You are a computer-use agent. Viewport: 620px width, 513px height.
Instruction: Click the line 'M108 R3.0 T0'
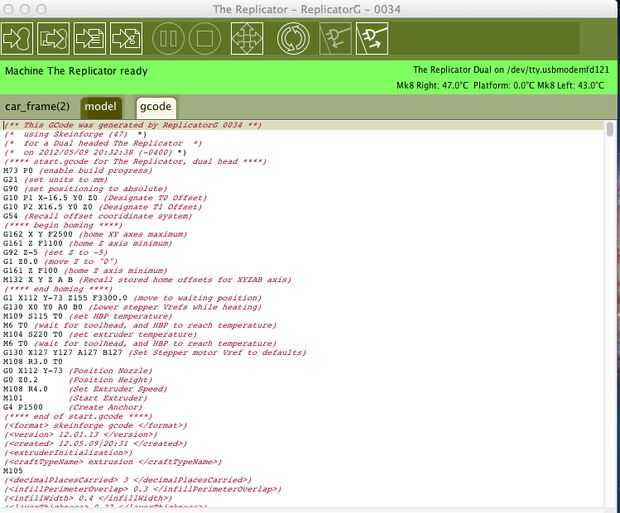(x=33, y=362)
